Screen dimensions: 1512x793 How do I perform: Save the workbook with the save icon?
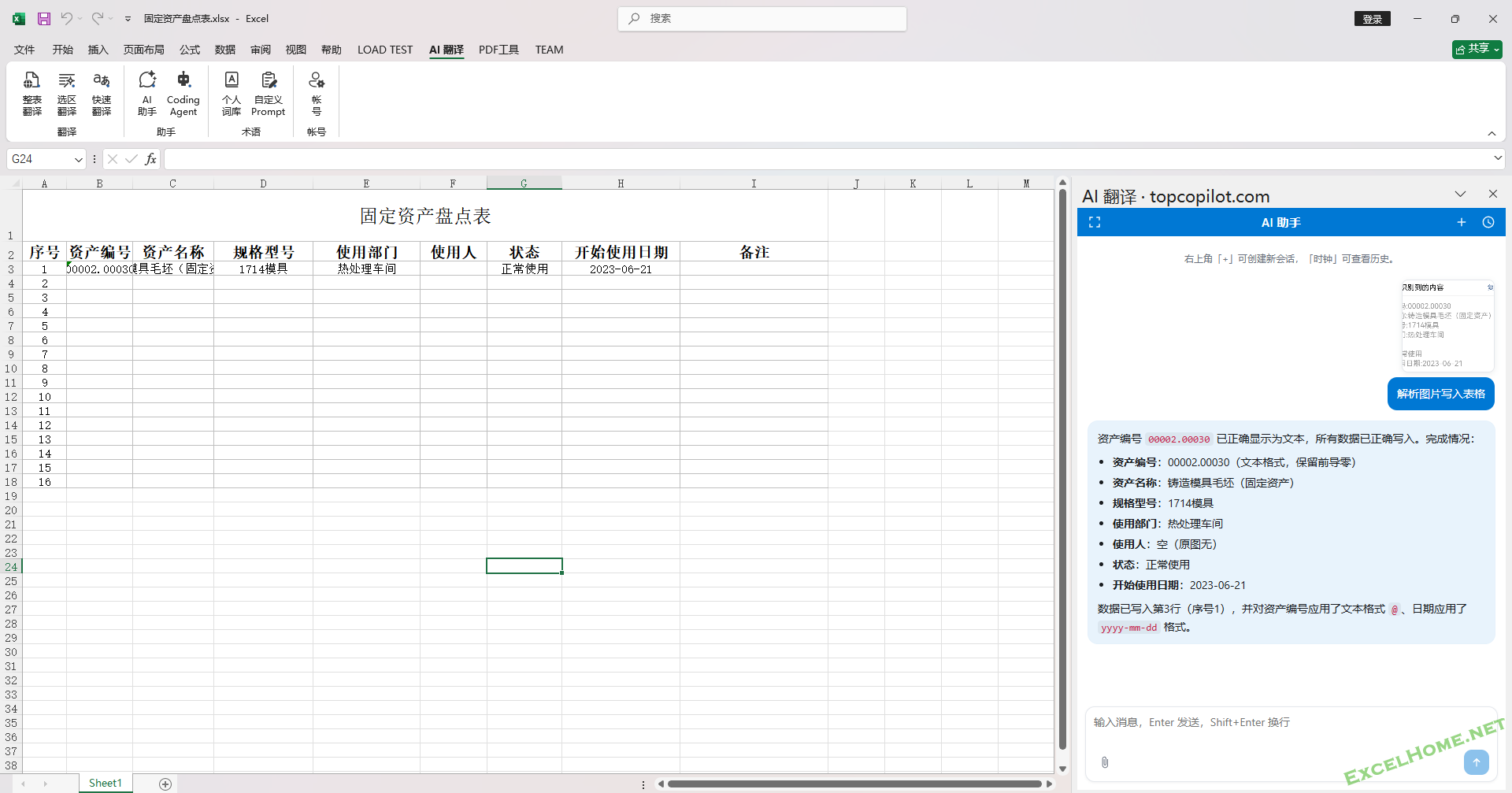tap(44, 18)
